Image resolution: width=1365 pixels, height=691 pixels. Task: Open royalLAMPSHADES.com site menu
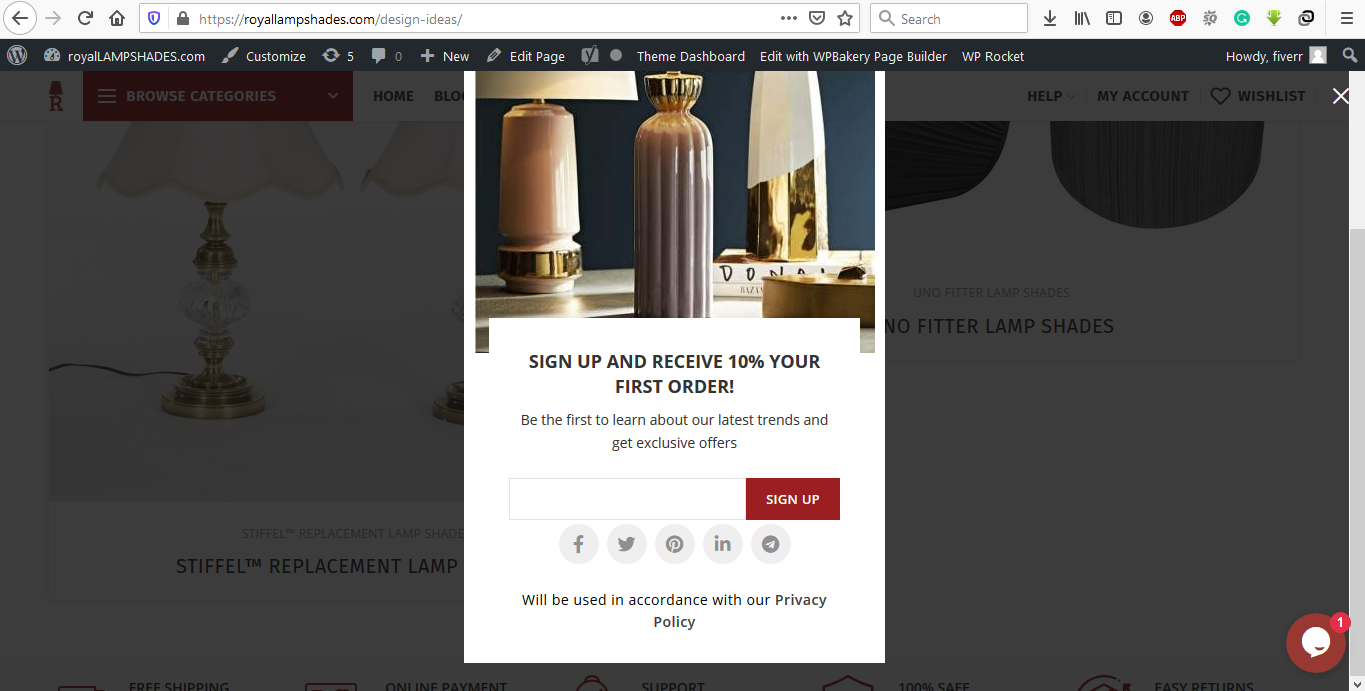[125, 56]
